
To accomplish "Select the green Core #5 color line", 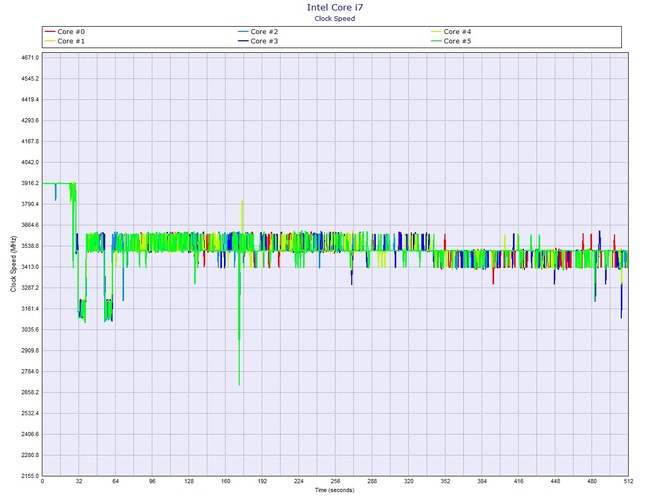I will point(436,41).
